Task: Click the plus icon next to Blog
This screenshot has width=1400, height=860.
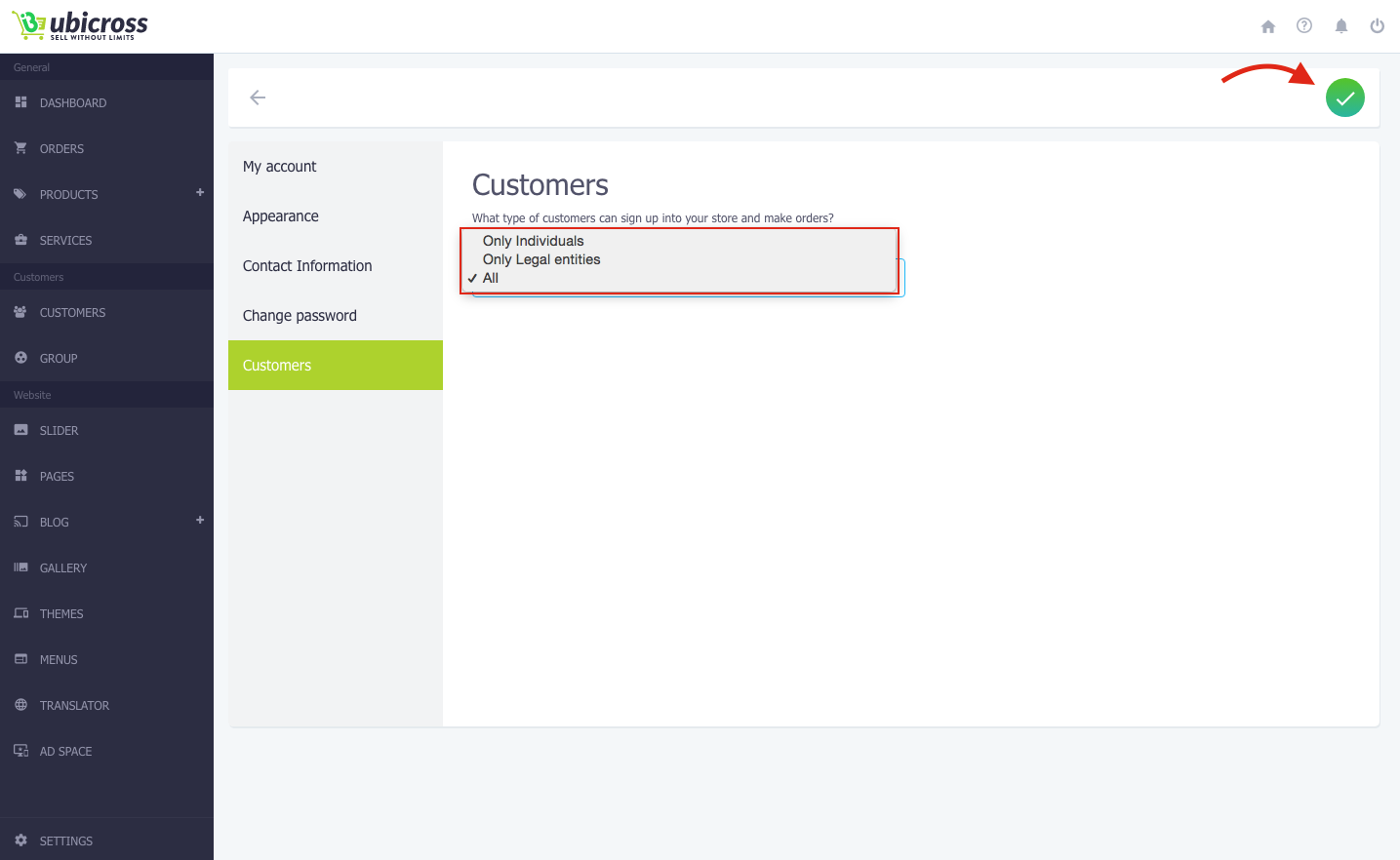Action: tap(200, 521)
